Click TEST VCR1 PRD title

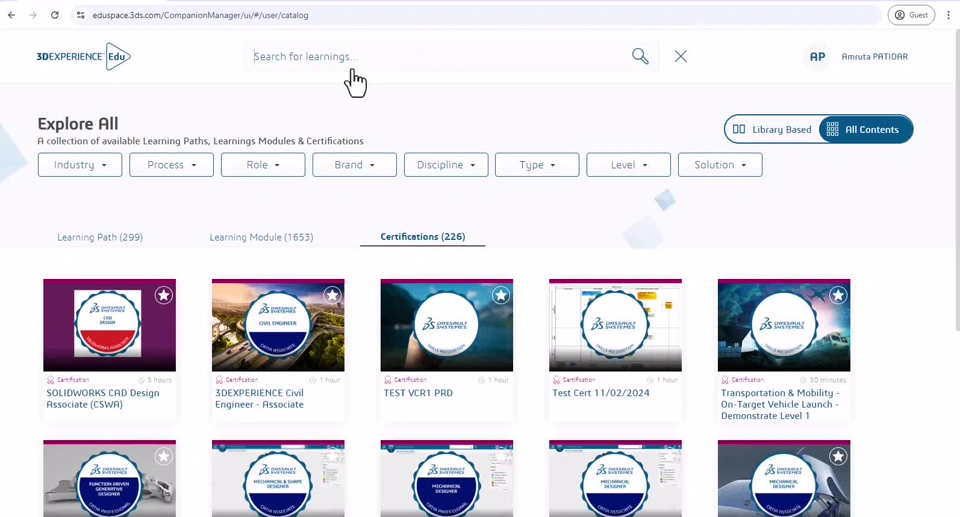tap(418, 393)
